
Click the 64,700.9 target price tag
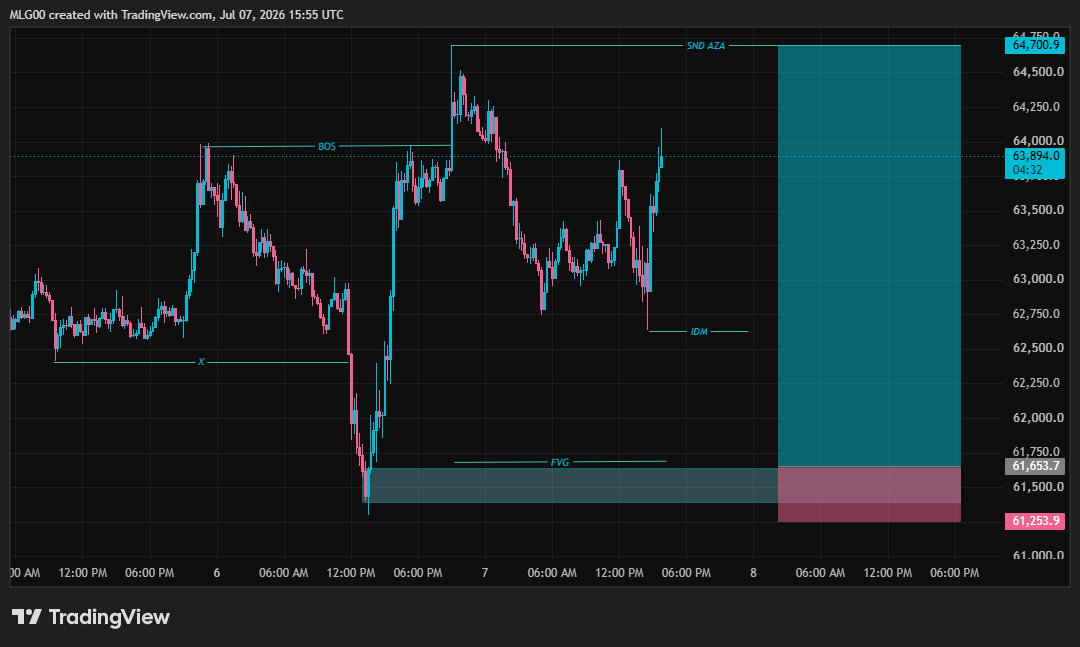click(x=1035, y=45)
